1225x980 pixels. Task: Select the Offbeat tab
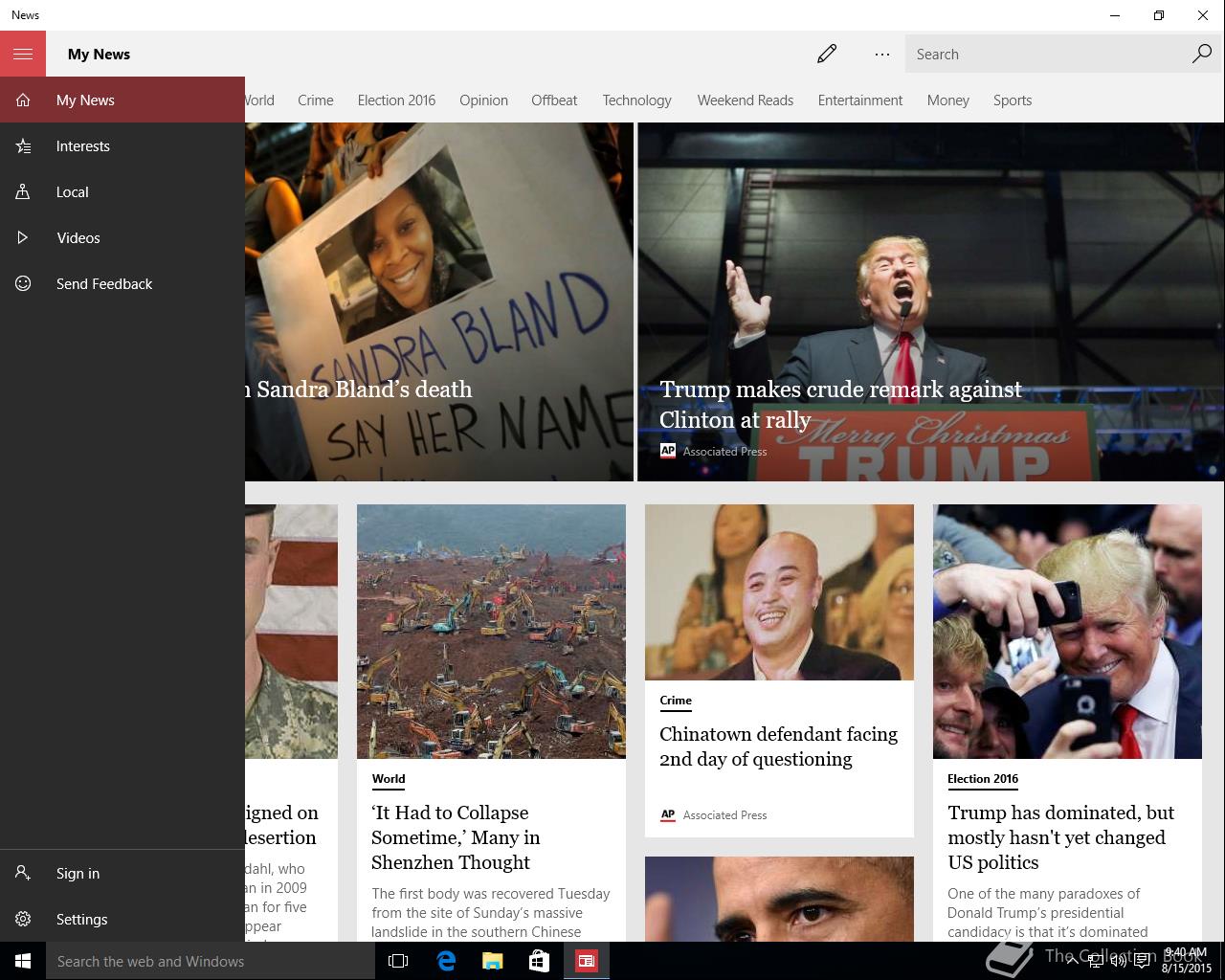tap(554, 100)
